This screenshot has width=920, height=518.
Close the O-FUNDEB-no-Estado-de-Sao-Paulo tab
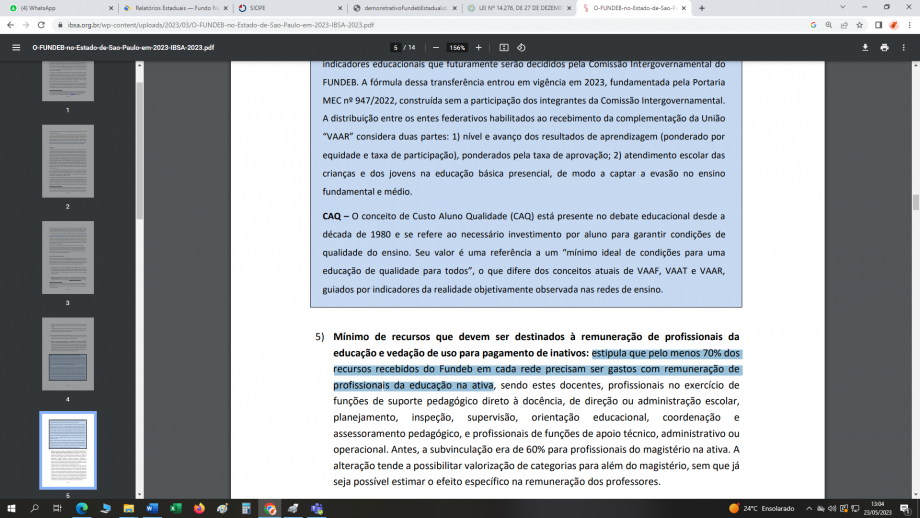(x=684, y=8)
